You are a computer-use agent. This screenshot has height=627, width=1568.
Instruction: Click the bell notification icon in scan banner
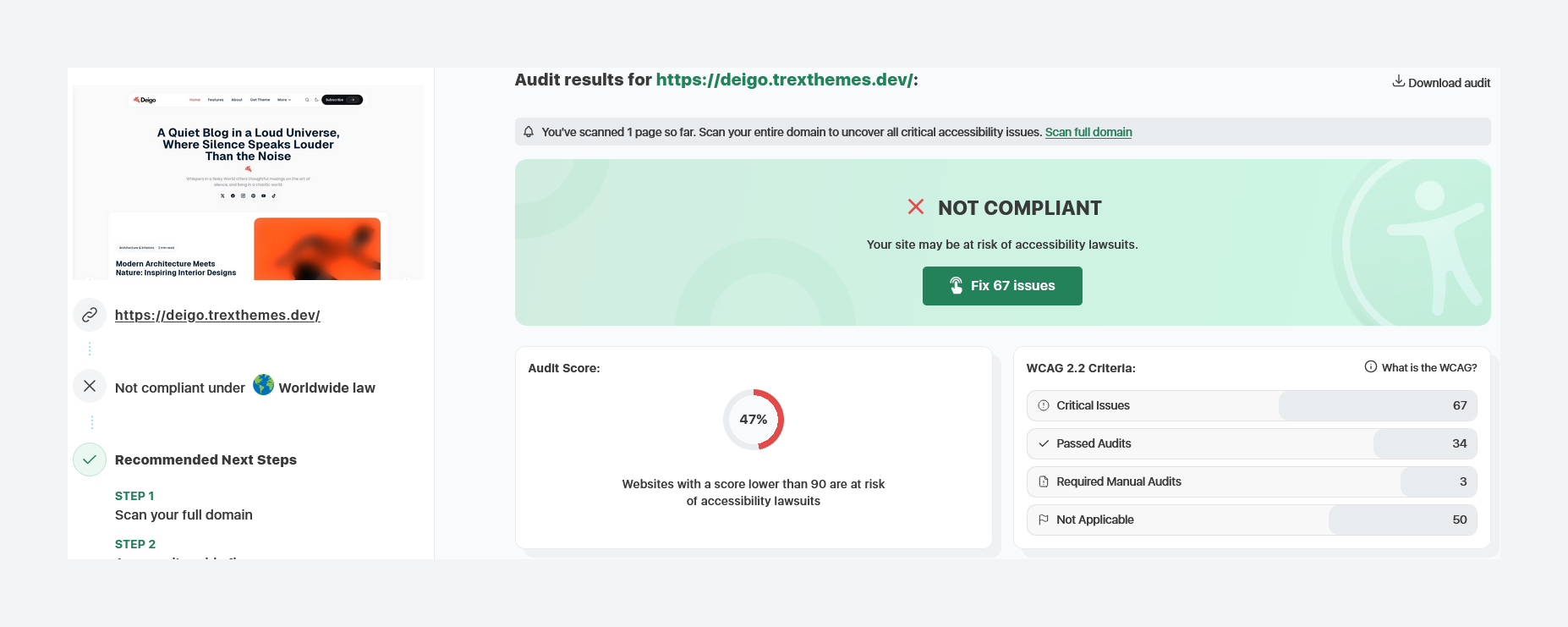529,132
